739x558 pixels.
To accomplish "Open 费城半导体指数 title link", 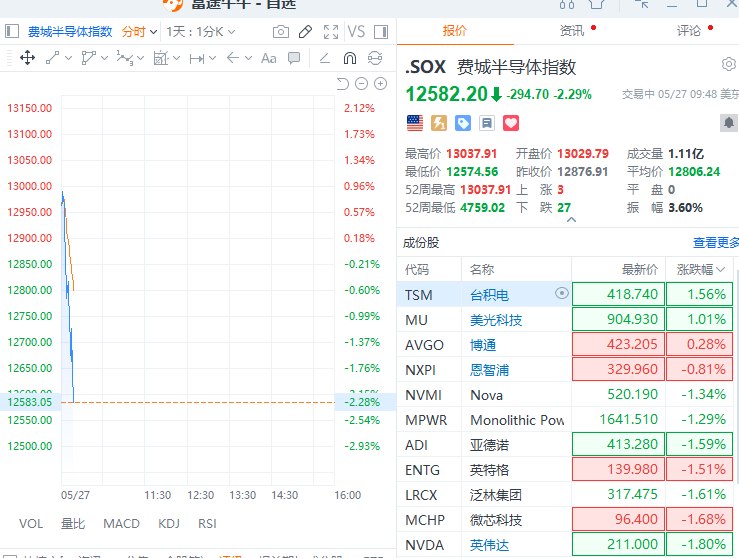I will [70, 32].
